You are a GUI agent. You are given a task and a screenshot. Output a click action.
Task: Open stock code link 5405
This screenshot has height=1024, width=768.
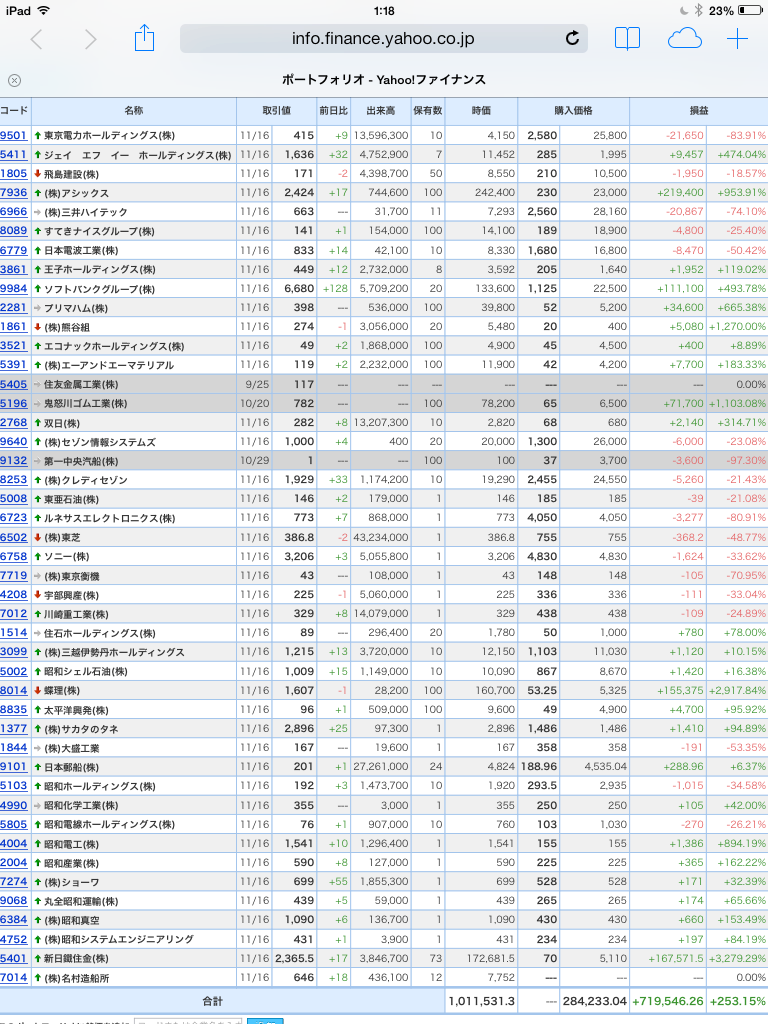click(x=14, y=384)
